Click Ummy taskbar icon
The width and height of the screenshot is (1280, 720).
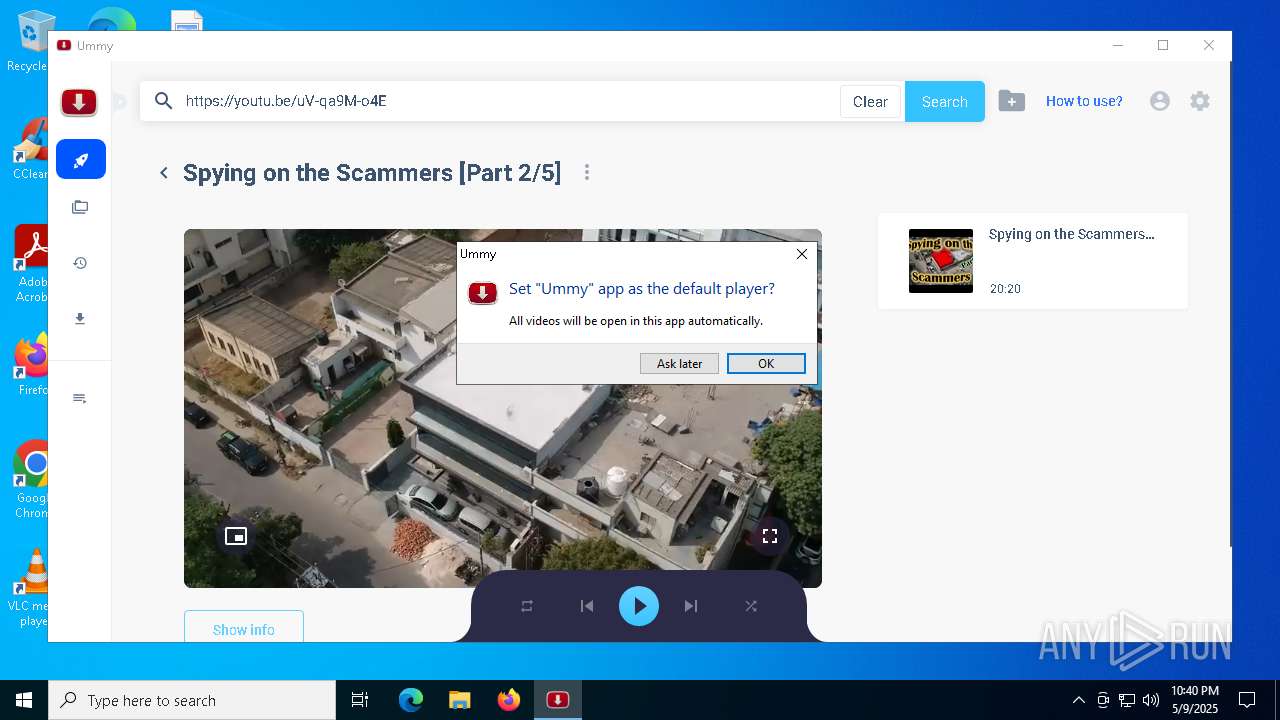click(x=557, y=700)
